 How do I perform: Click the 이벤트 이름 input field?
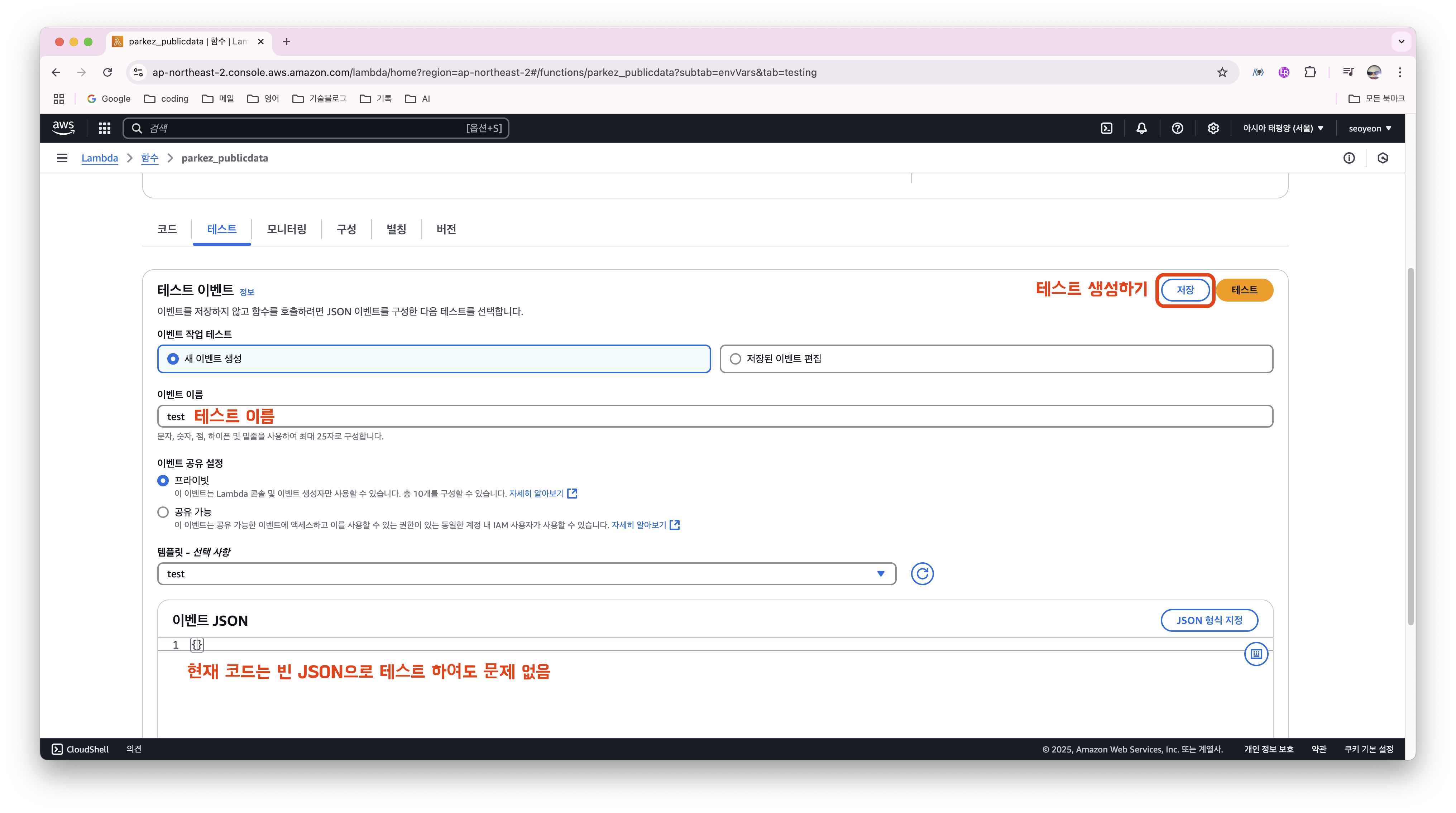[x=714, y=417]
